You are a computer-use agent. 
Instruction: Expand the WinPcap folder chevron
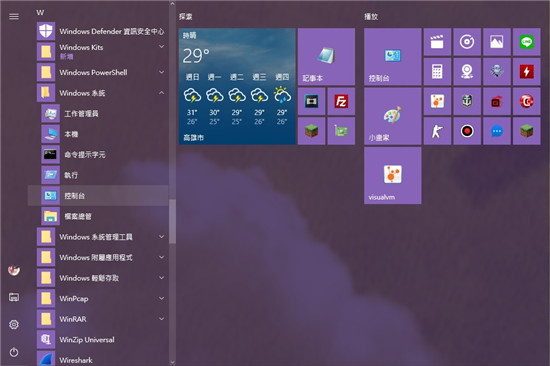click(x=161, y=298)
